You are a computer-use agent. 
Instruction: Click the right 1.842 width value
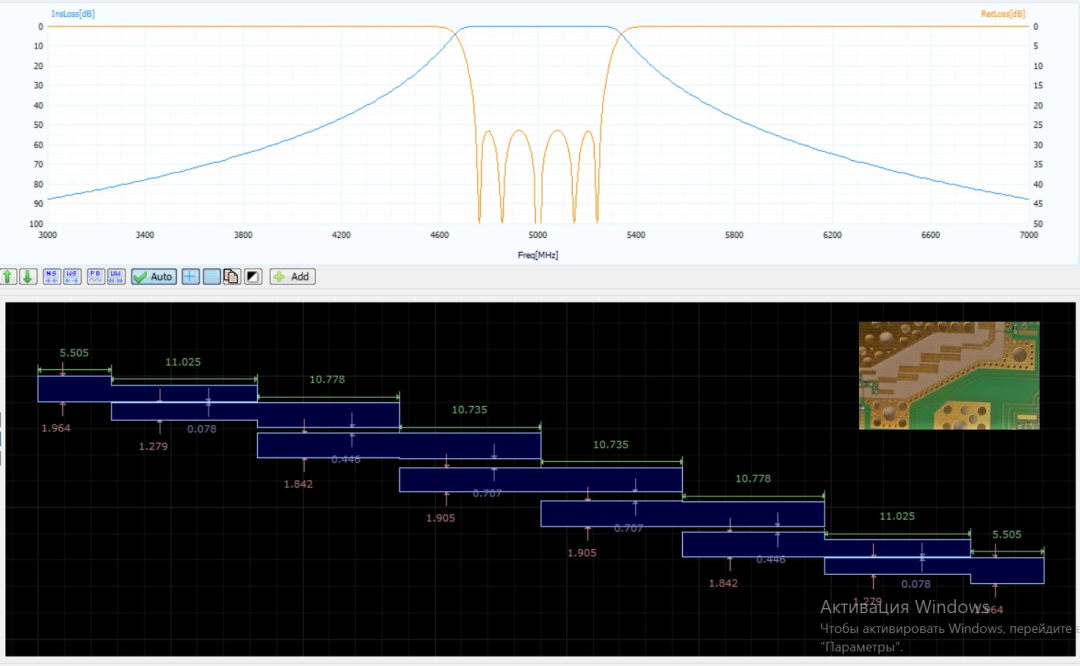coord(723,583)
